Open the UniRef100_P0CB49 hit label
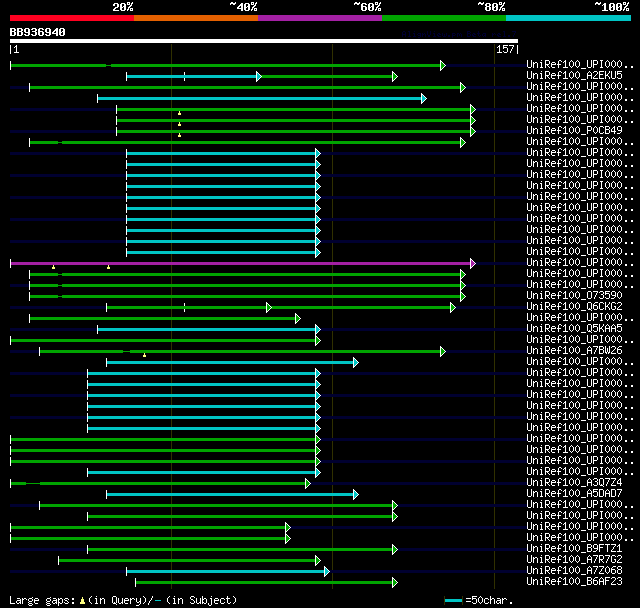 click(574, 130)
